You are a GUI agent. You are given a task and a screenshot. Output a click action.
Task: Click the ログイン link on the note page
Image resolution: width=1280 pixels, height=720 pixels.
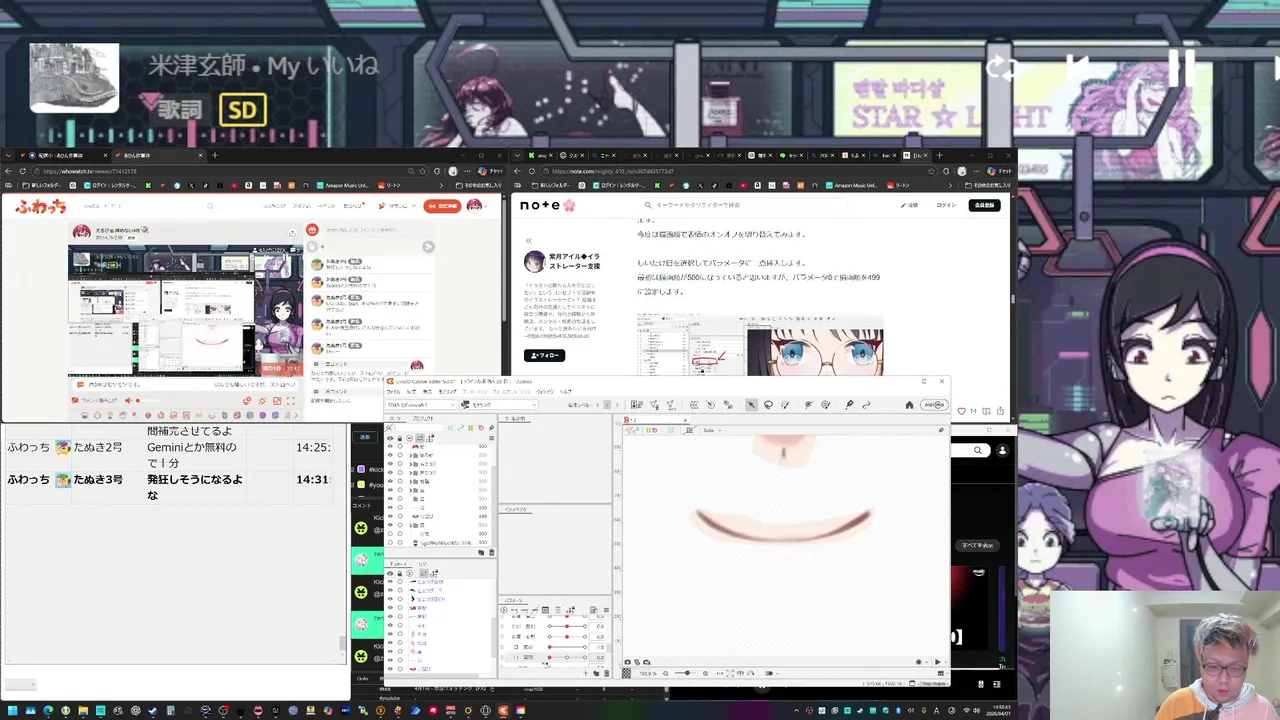coord(946,205)
